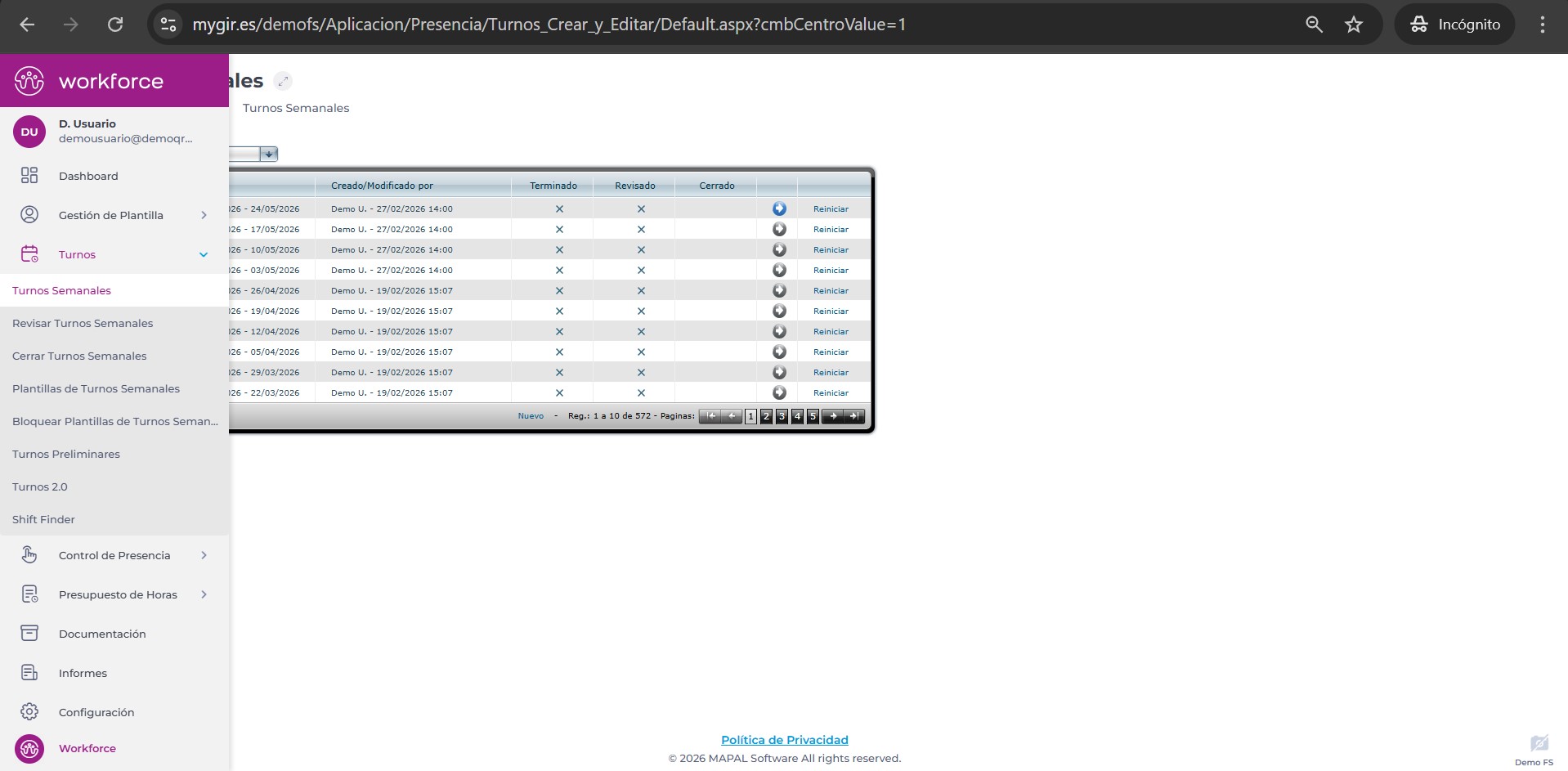
Task: Go to the last page of results
Action: (x=853, y=416)
